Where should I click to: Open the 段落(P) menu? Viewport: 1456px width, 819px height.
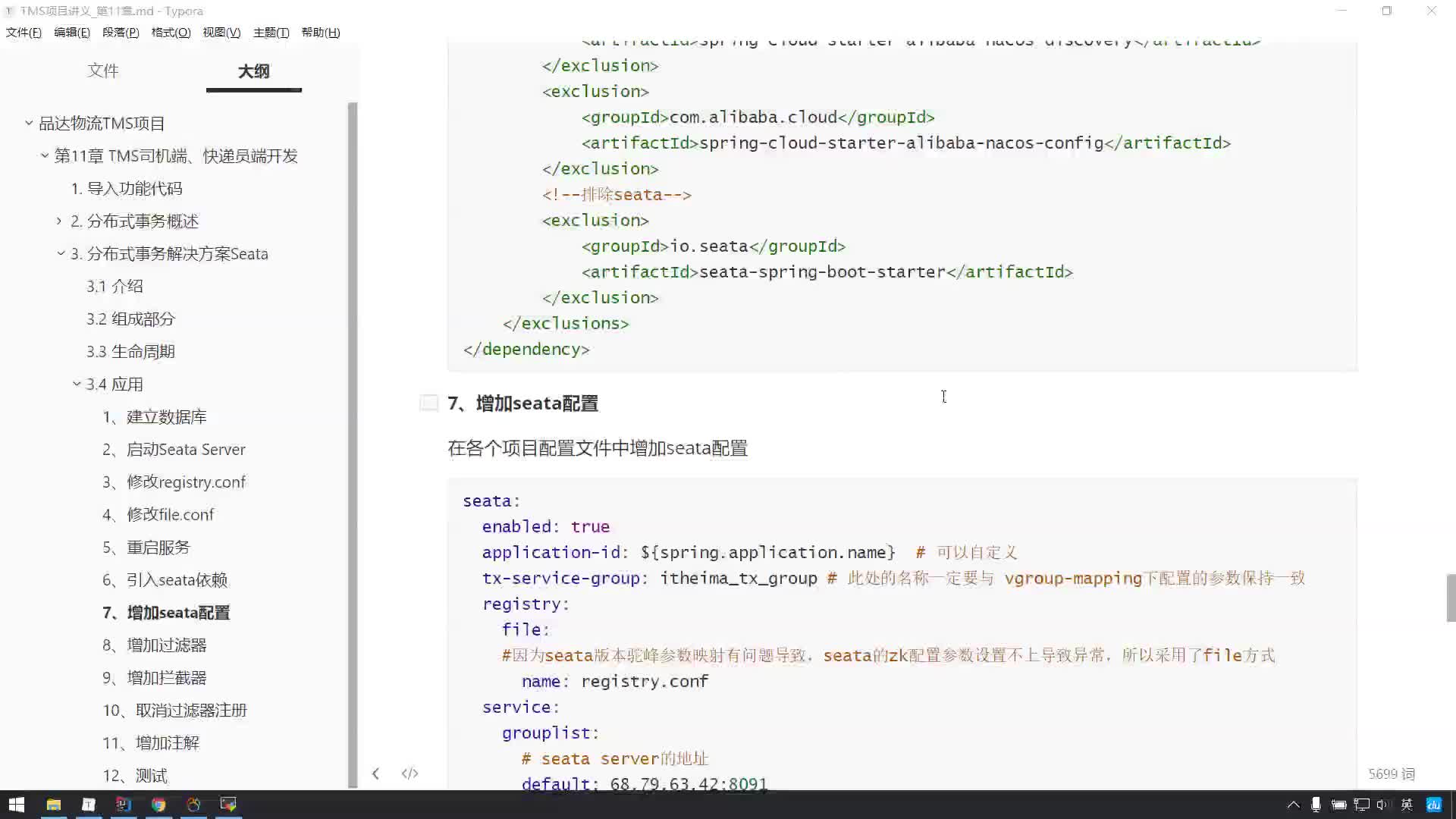point(121,32)
